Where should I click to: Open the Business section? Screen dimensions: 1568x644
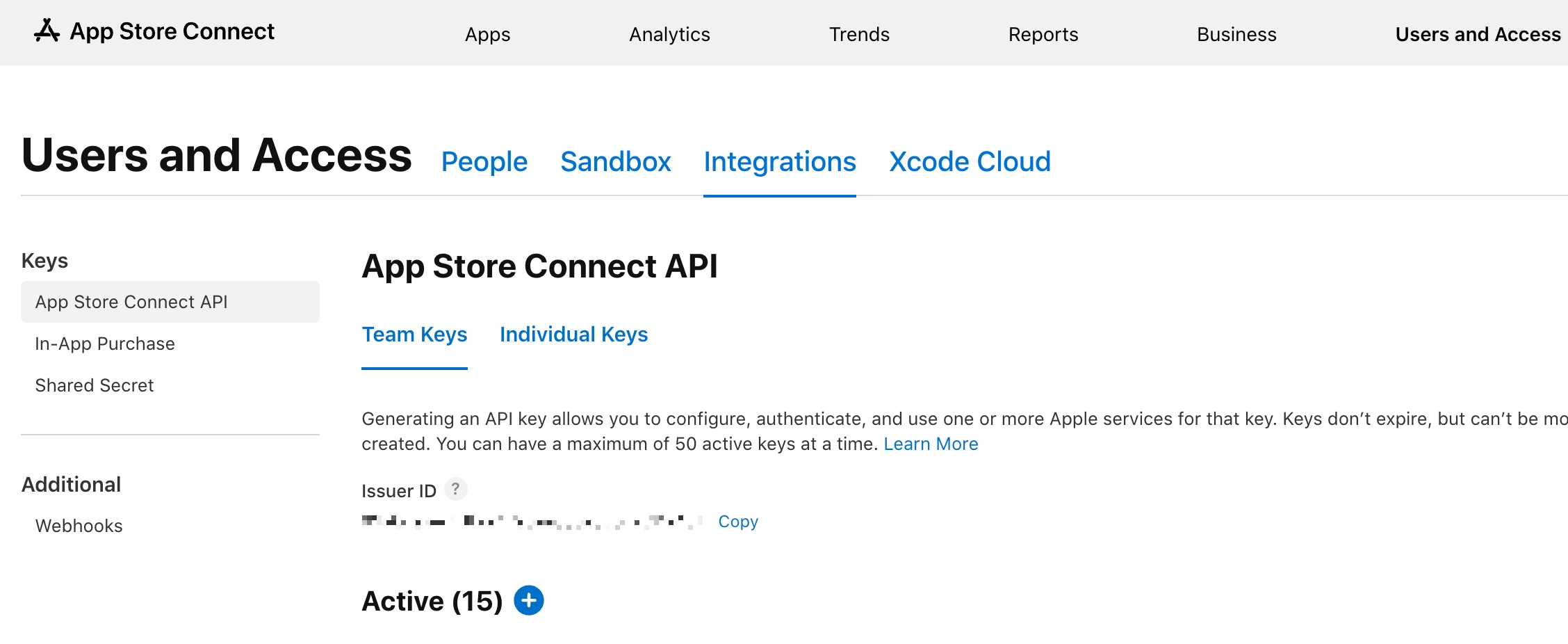[1236, 33]
